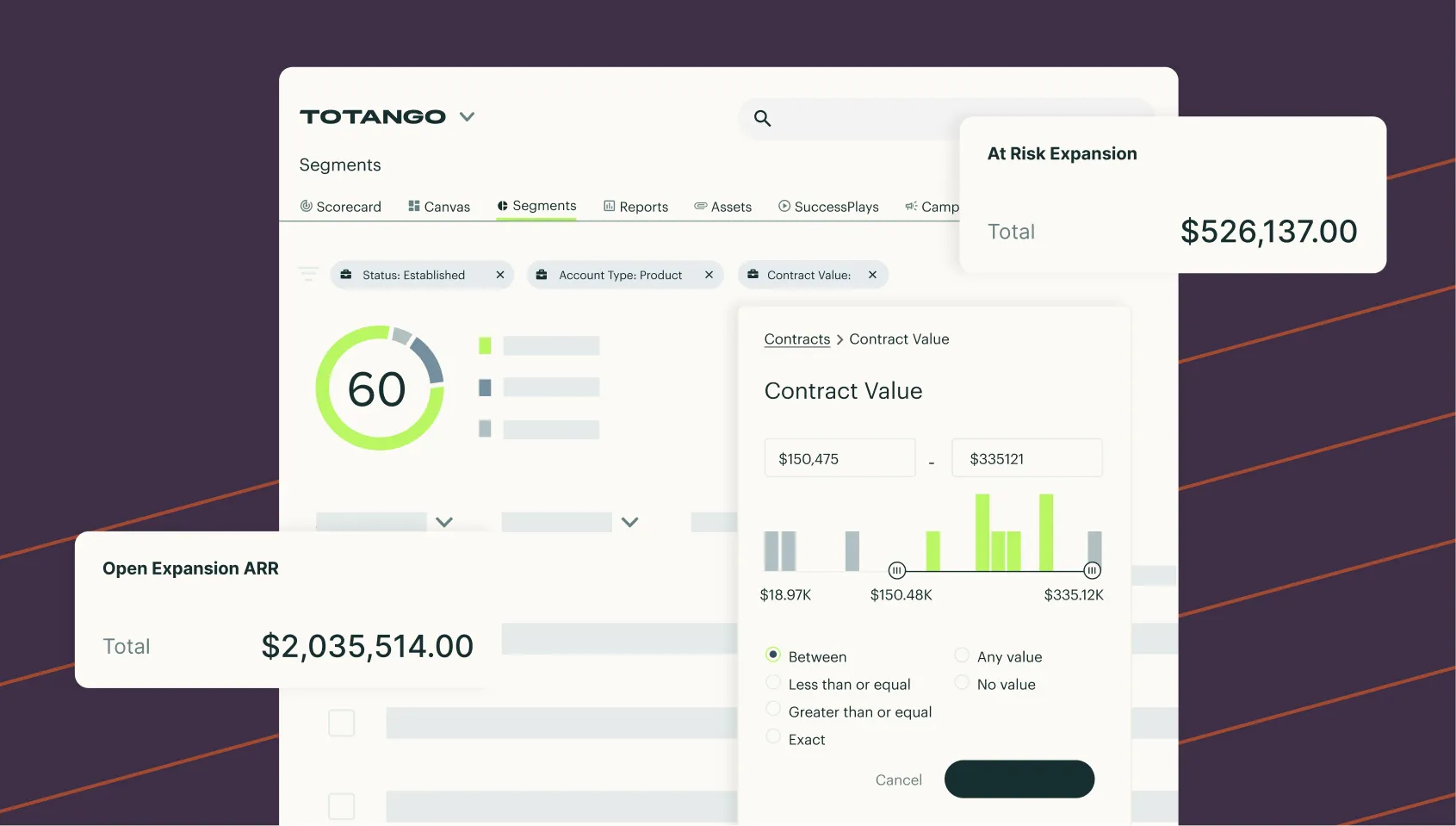Screen dimensions: 1456x826
Task: Grab the right range slider handle
Action: (1092, 570)
